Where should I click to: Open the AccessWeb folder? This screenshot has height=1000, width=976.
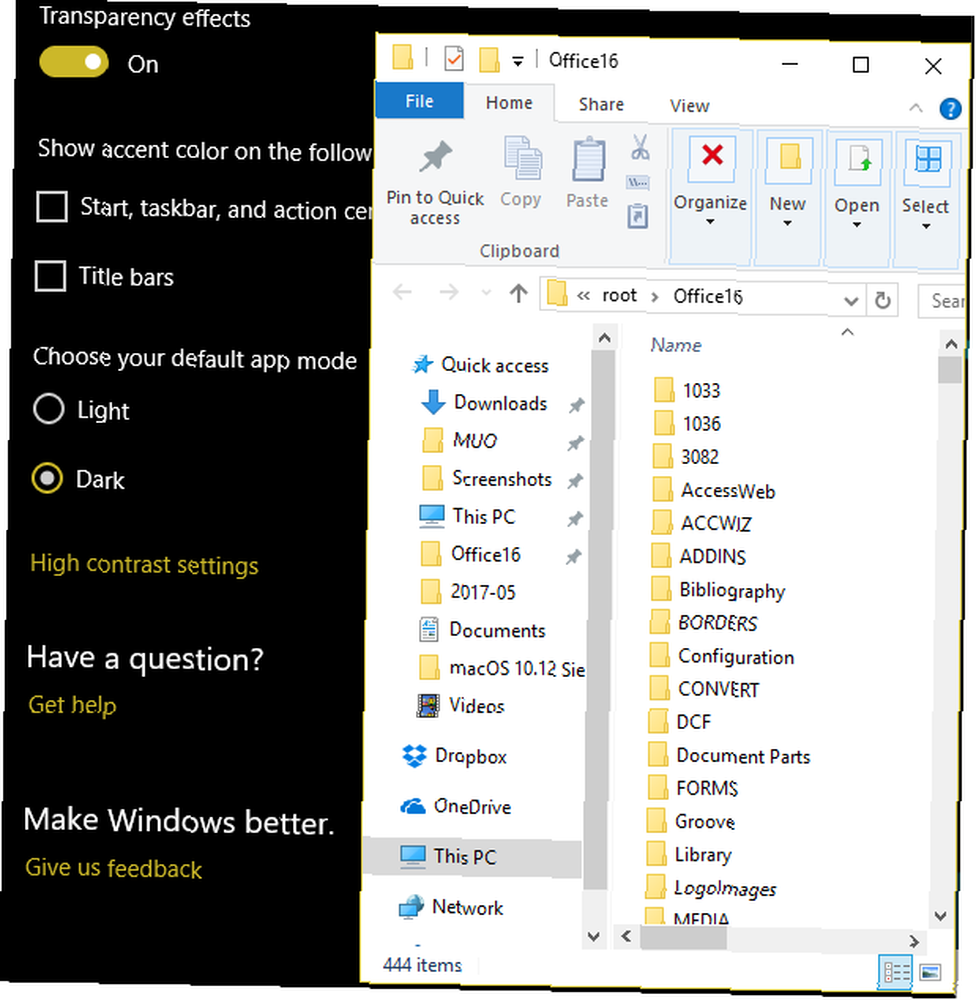pyautogui.click(x=714, y=490)
